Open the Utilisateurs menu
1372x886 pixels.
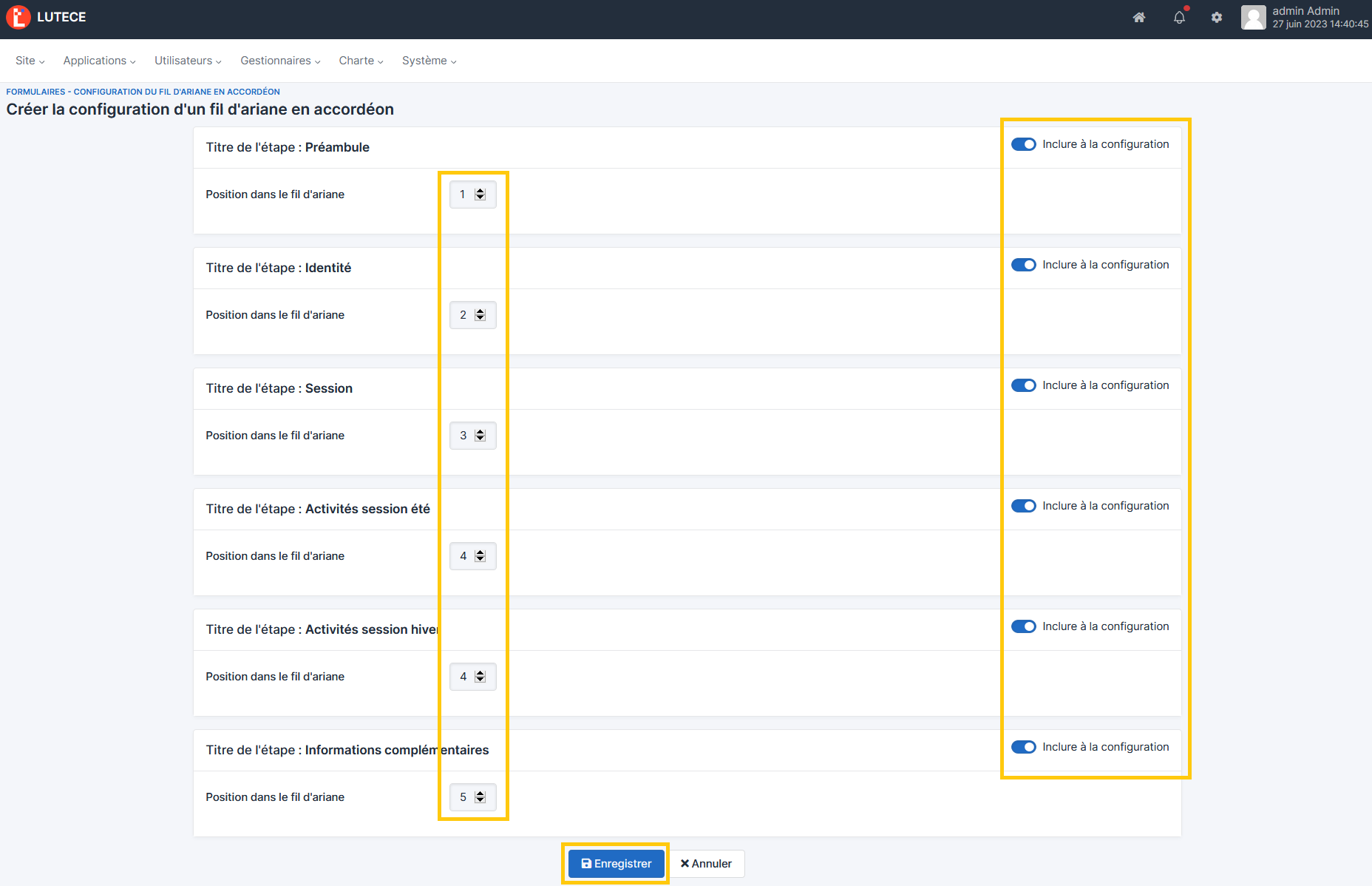point(188,61)
